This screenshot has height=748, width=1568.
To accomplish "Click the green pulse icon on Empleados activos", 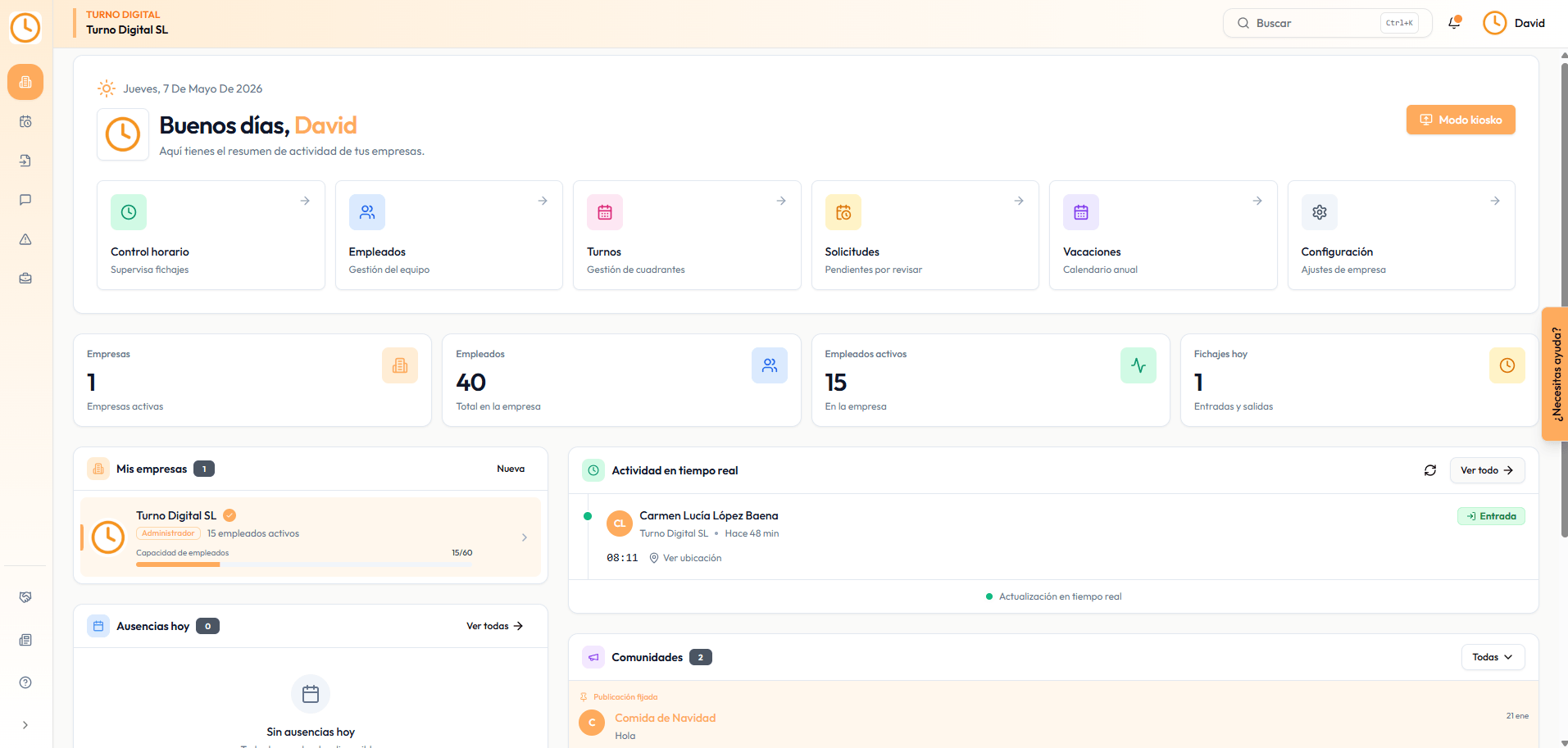I will (1139, 365).
